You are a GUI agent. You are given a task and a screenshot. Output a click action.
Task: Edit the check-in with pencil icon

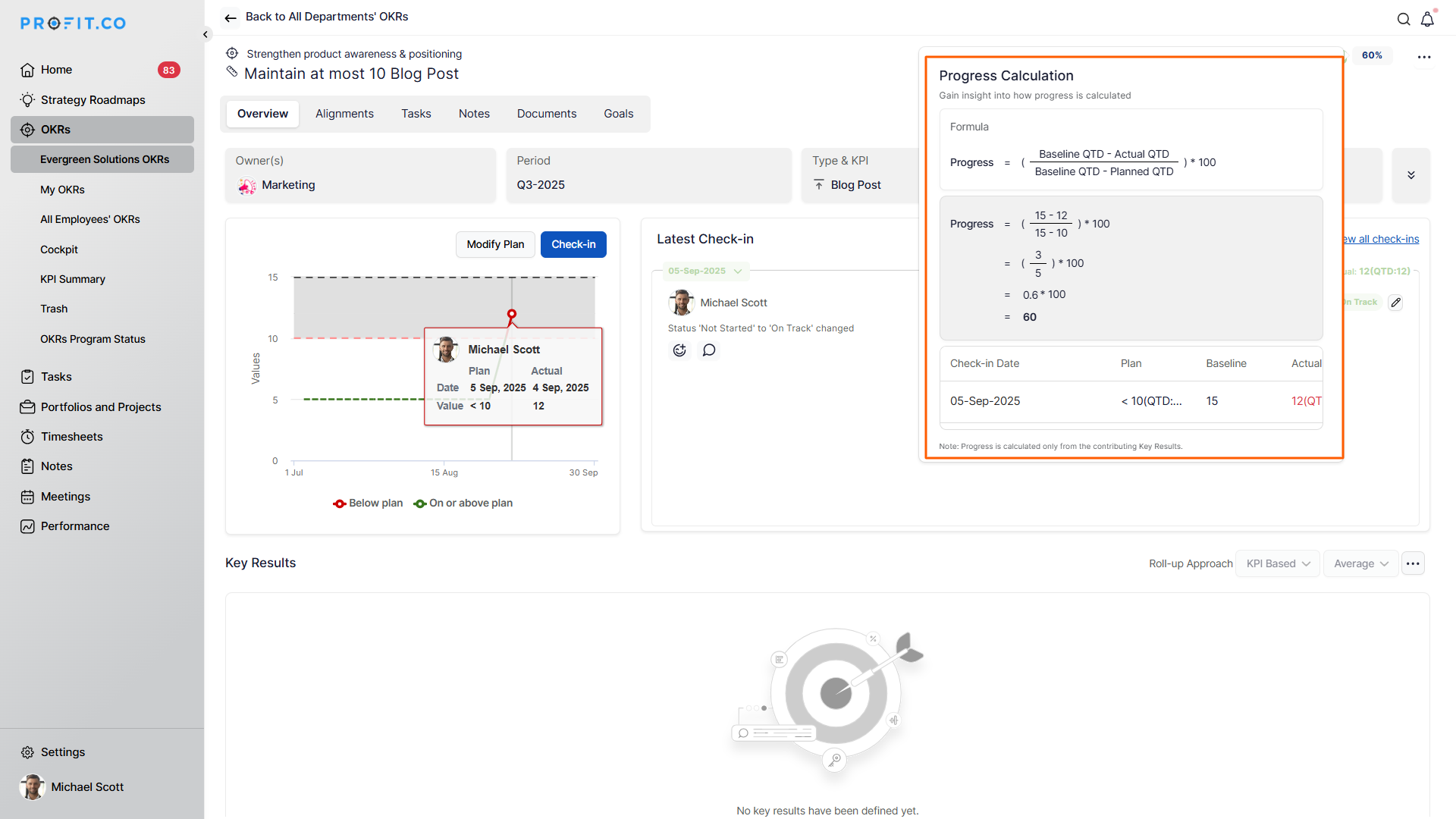1395,303
